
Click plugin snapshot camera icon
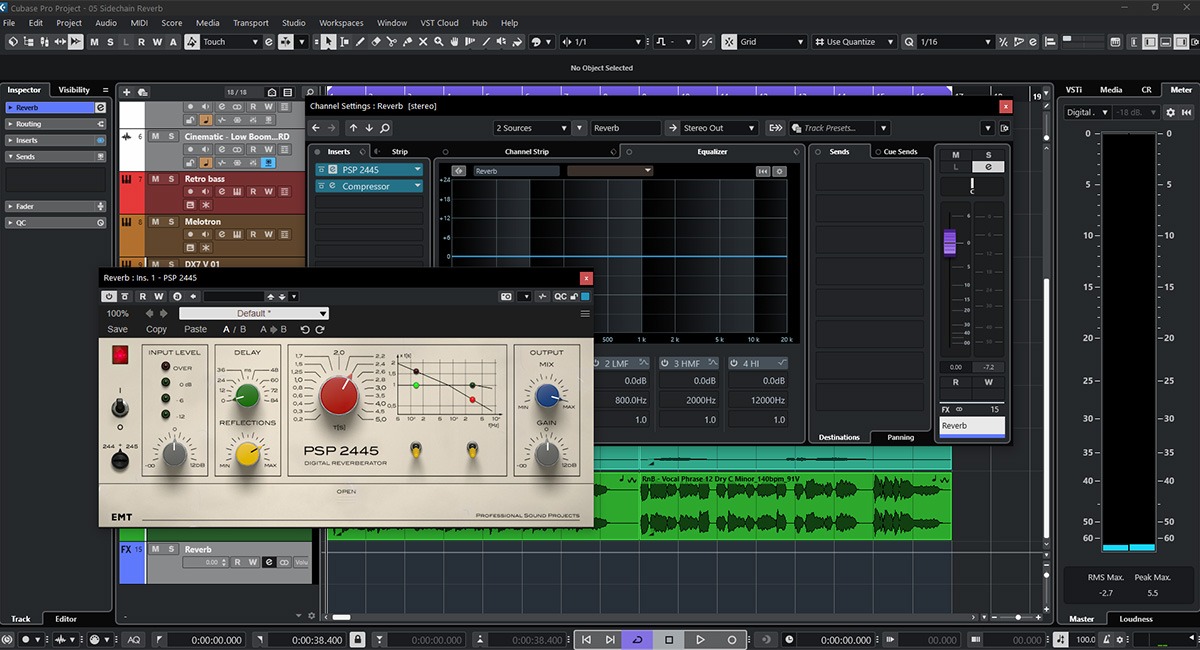pos(506,296)
